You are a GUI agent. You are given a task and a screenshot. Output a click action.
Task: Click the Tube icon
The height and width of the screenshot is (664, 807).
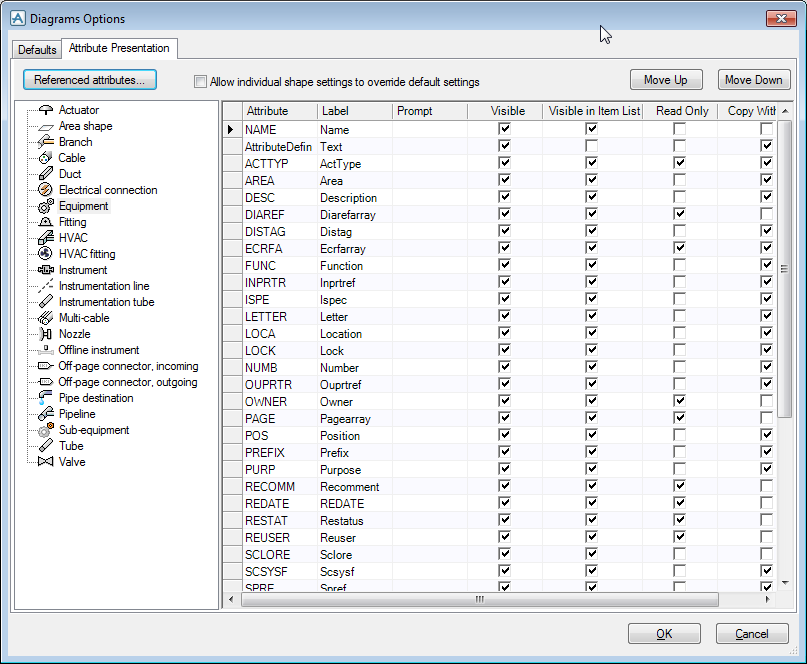point(46,445)
